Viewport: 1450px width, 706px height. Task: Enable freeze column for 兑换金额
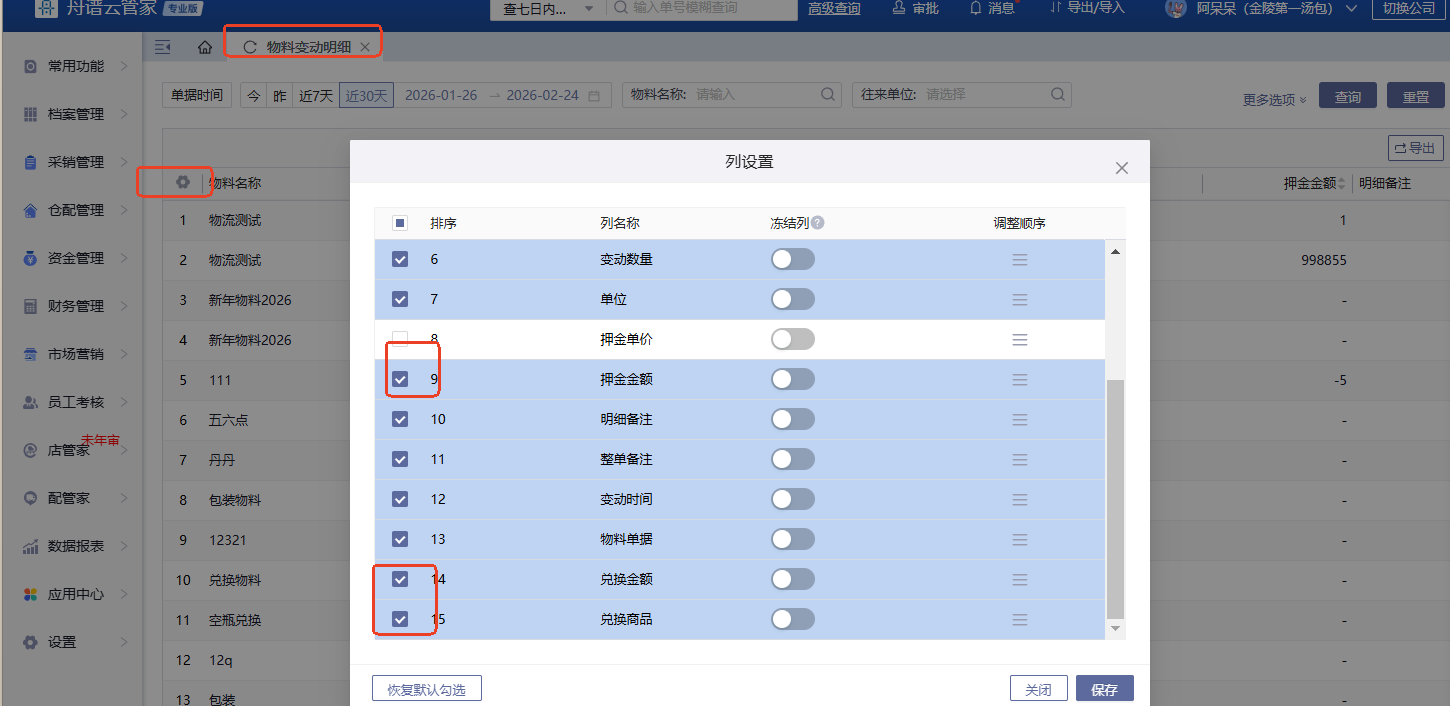coord(792,579)
